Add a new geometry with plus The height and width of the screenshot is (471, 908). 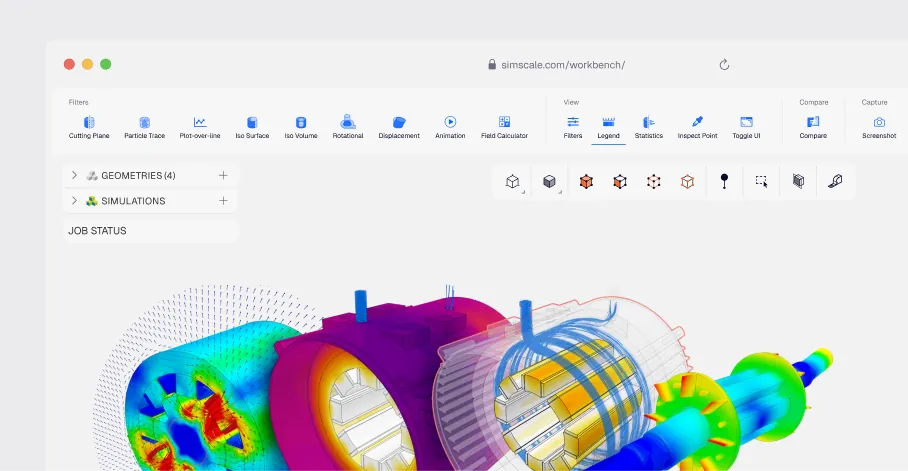point(223,175)
